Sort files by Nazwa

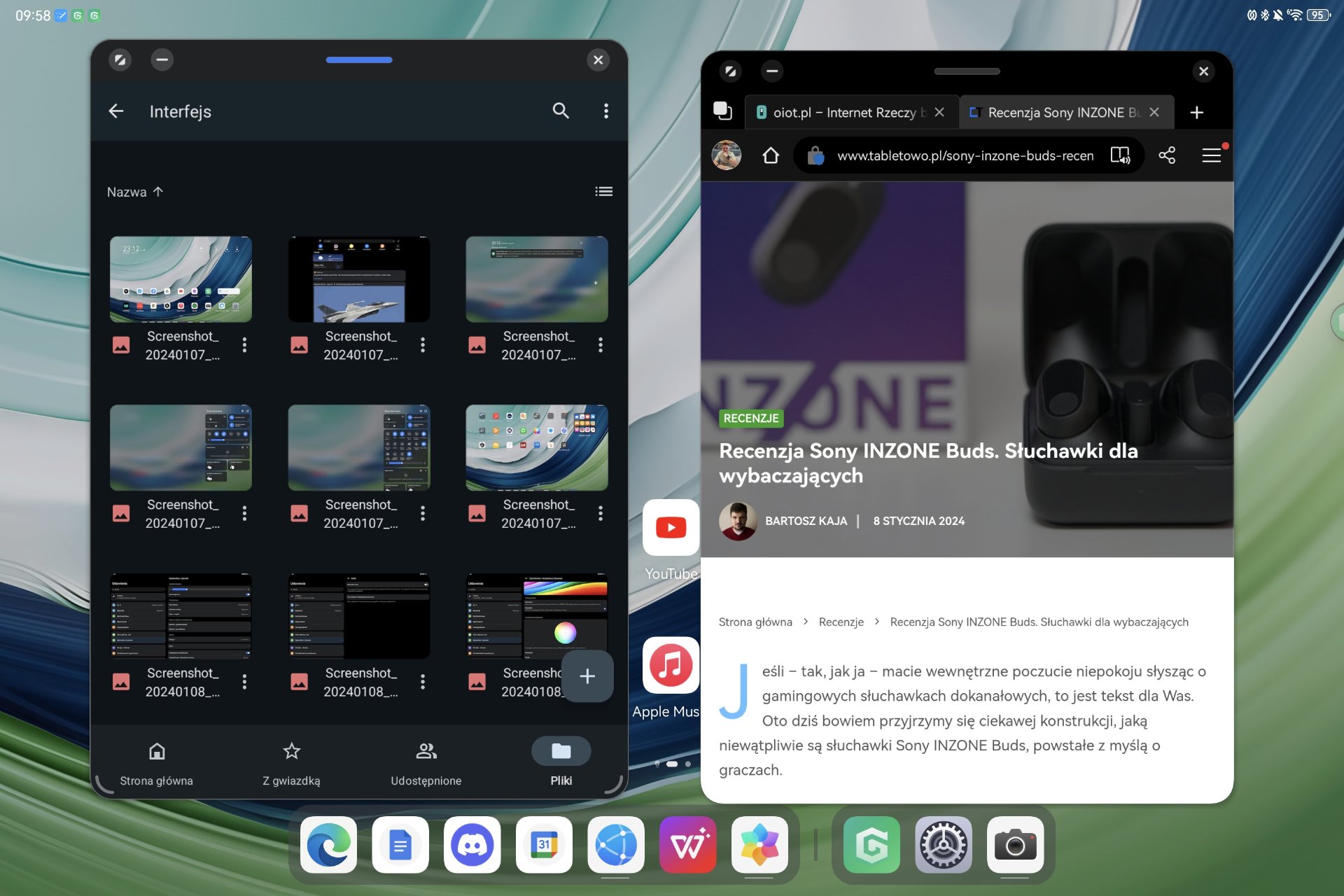(135, 192)
